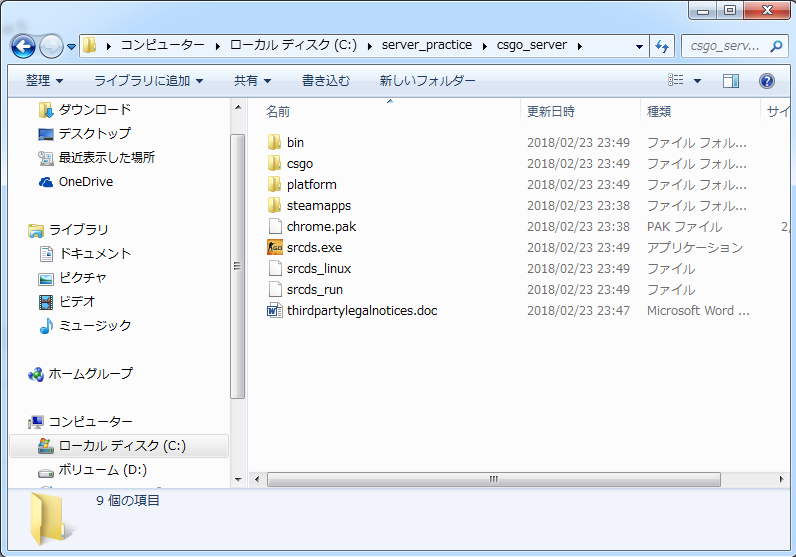796x557 pixels.
Task: Click the 書き込む button
Action: [326, 80]
